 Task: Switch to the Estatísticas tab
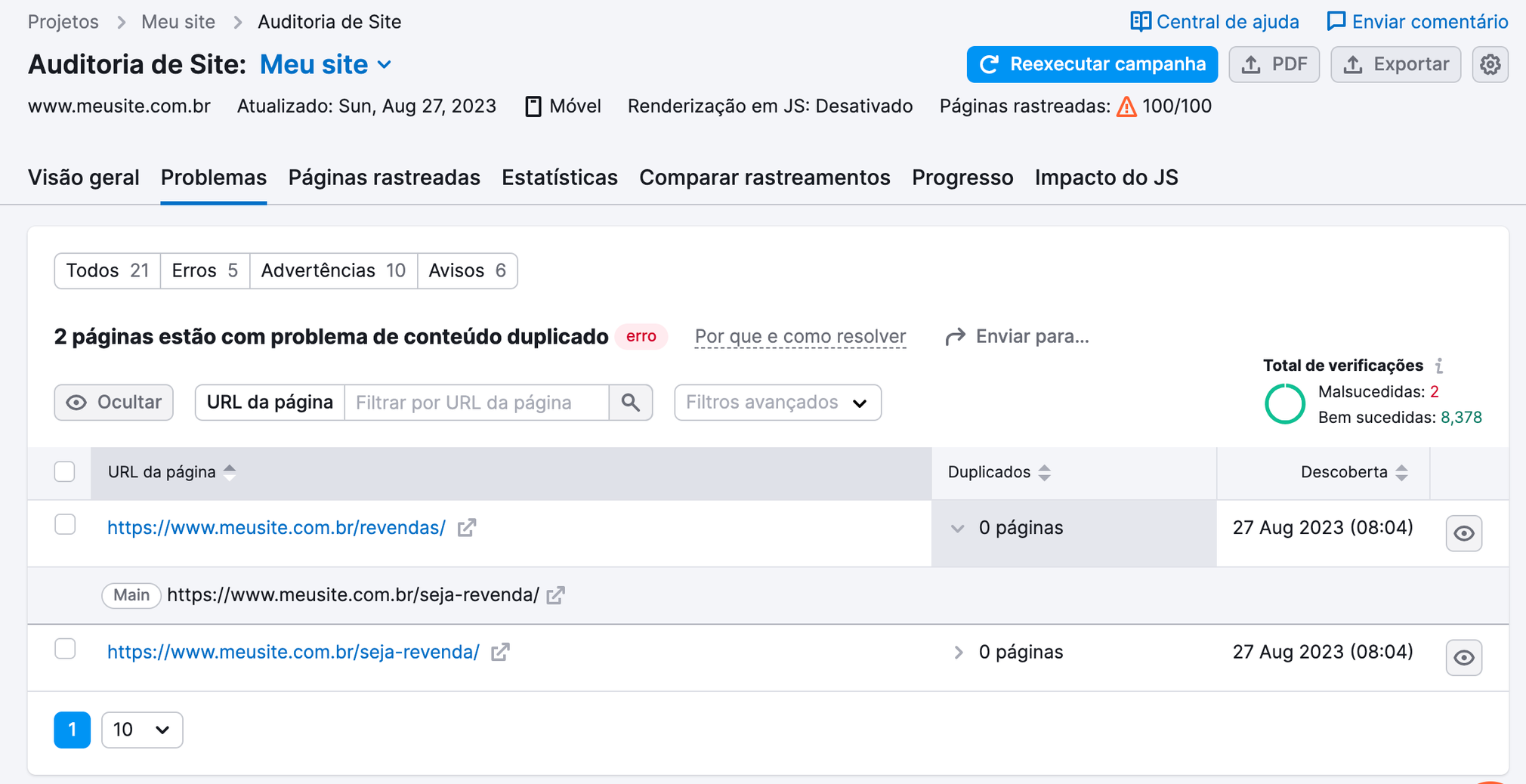pos(559,177)
